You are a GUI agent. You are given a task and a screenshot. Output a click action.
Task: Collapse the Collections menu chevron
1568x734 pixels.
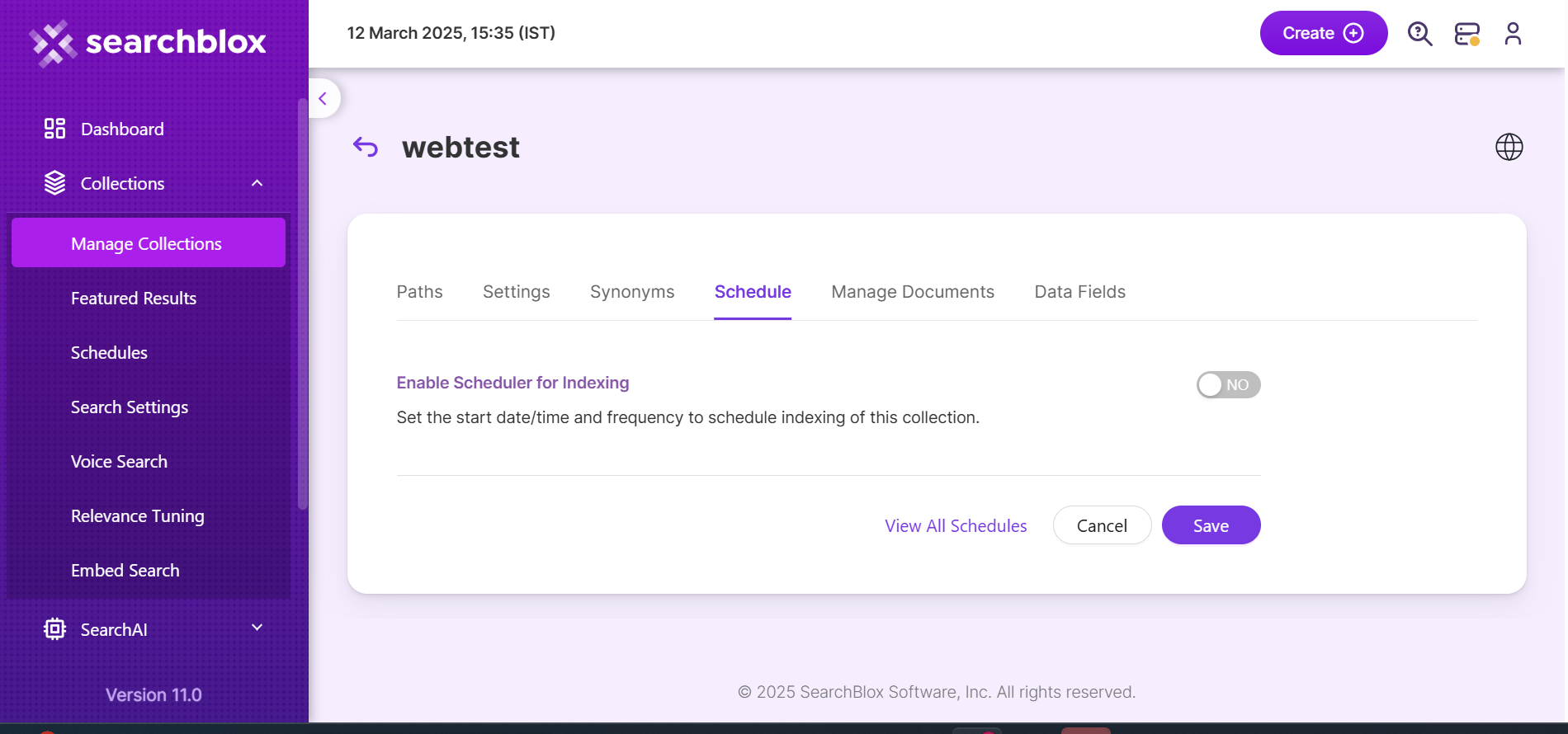pos(257,183)
